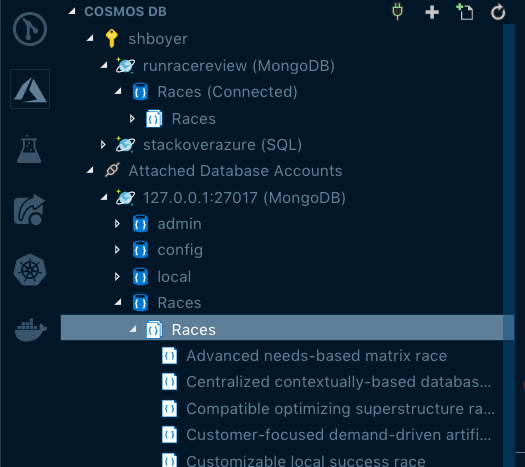
Task: Select stackoverazure (SQL) label
Action: tap(222, 145)
